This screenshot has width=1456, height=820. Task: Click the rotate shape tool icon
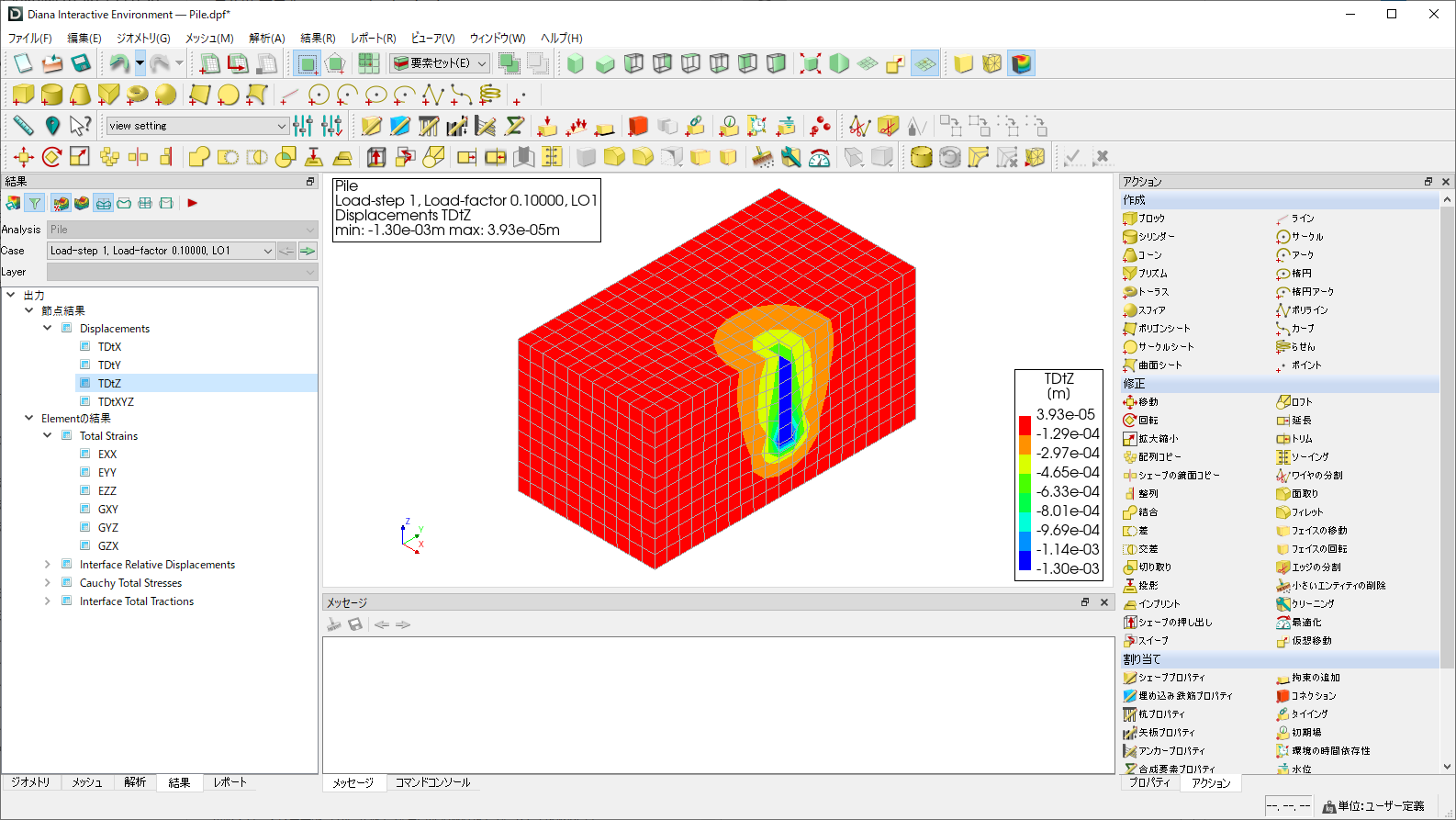click(51, 157)
